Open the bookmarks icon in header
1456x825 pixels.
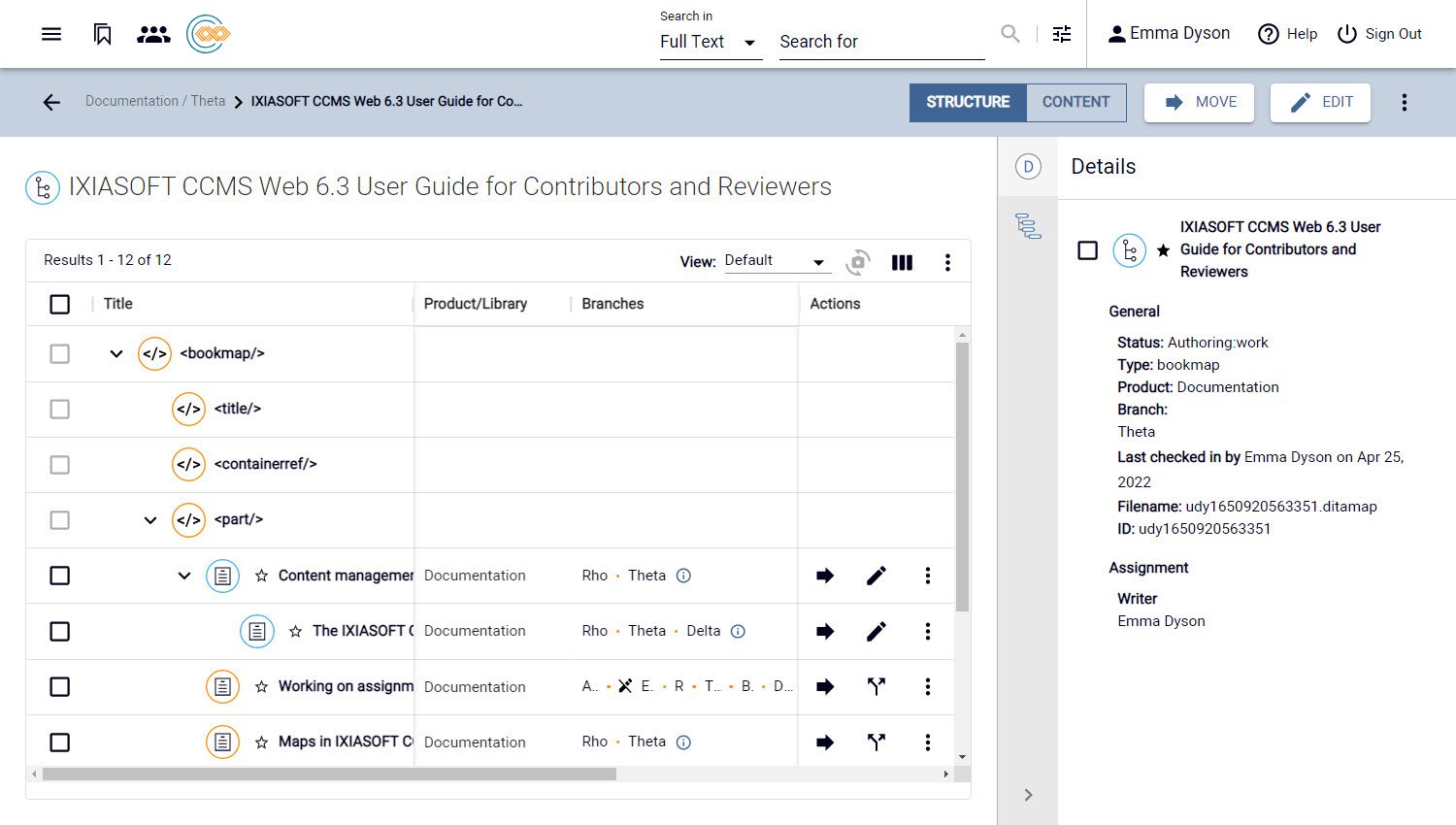[102, 35]
